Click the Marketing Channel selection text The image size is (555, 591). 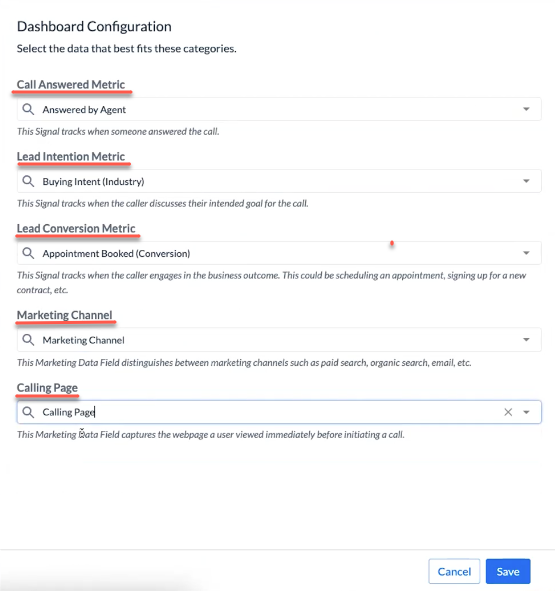(83, 340)
